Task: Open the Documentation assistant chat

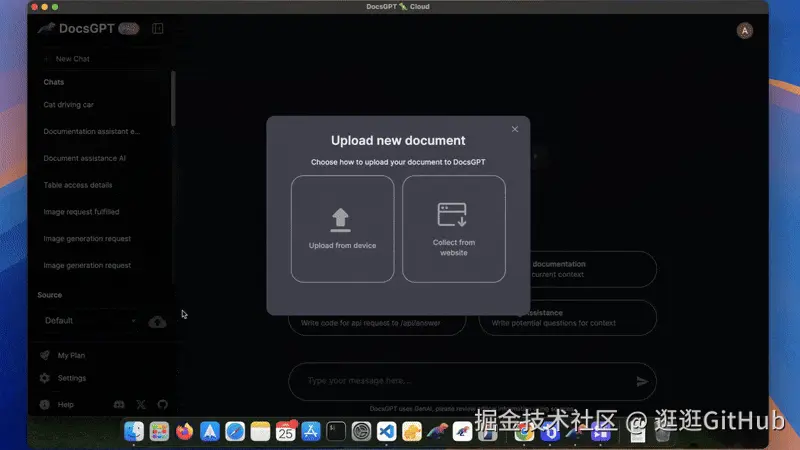Action: [91, 131]
